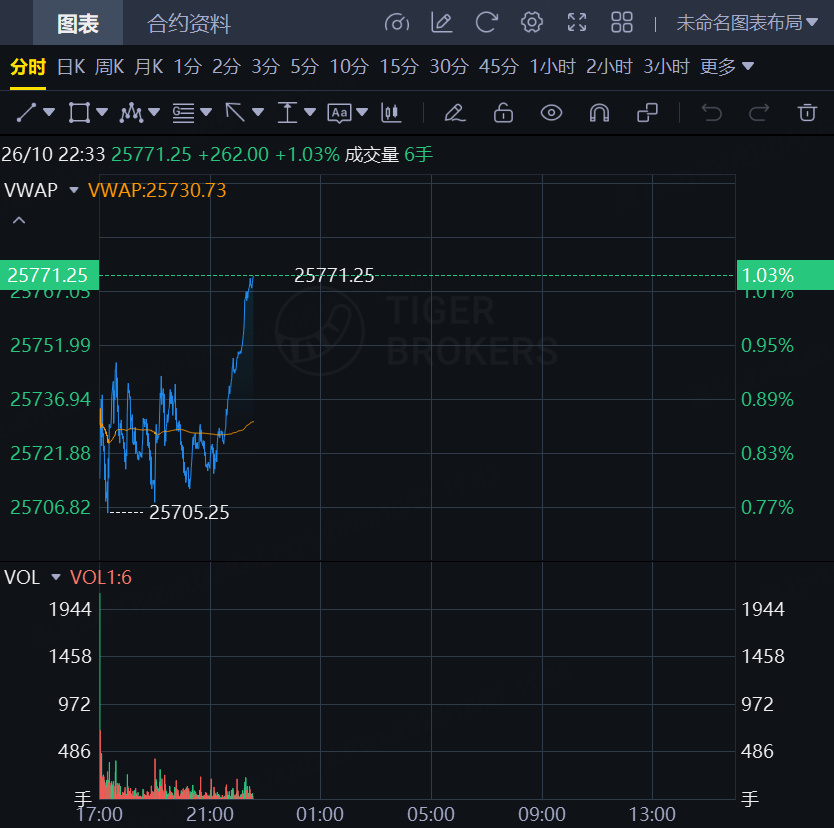This screenshot has height=828, width=834.
Task: Open line tool dropdown arrow
Action: coord(49,112)
